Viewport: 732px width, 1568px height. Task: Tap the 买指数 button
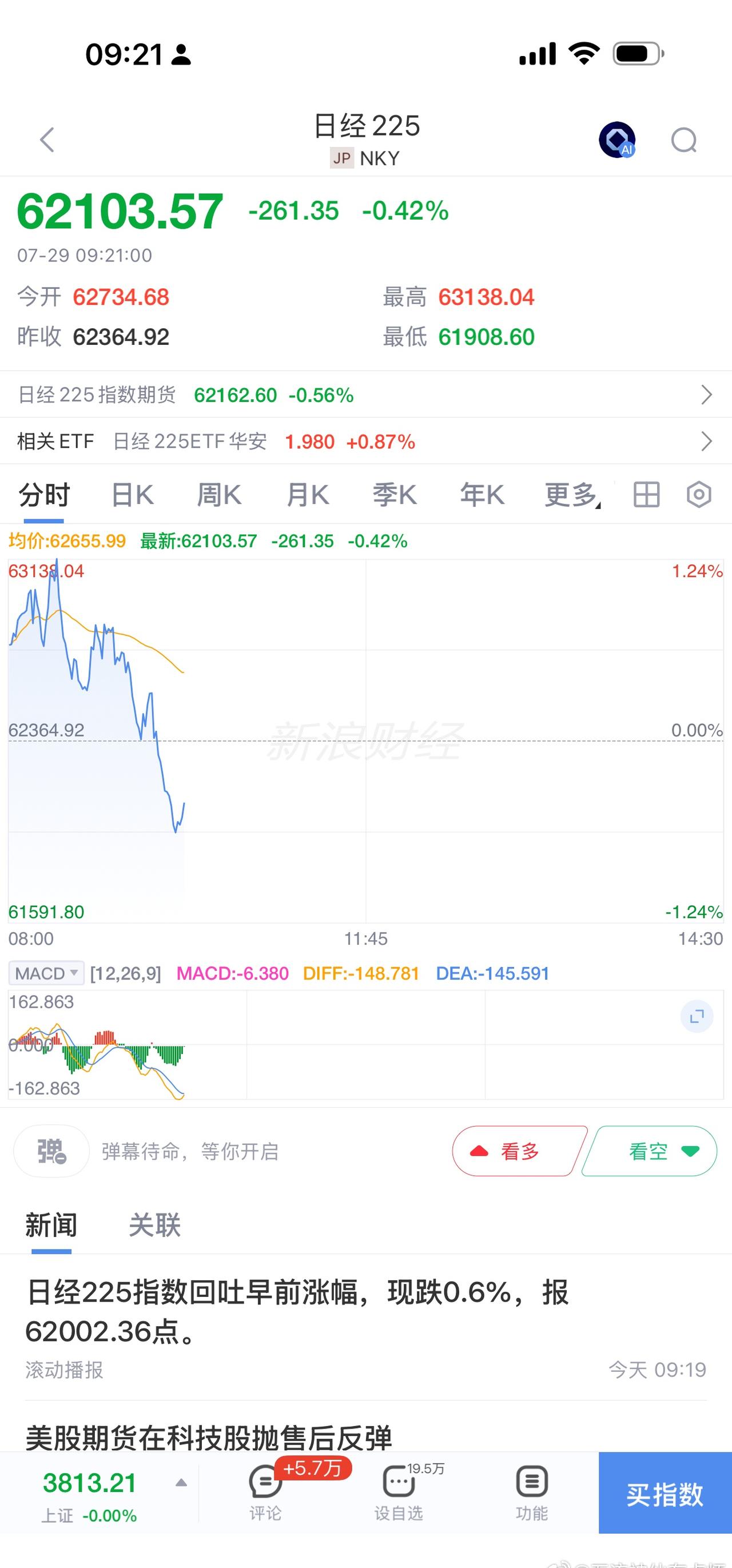(x=665, y=1493)
